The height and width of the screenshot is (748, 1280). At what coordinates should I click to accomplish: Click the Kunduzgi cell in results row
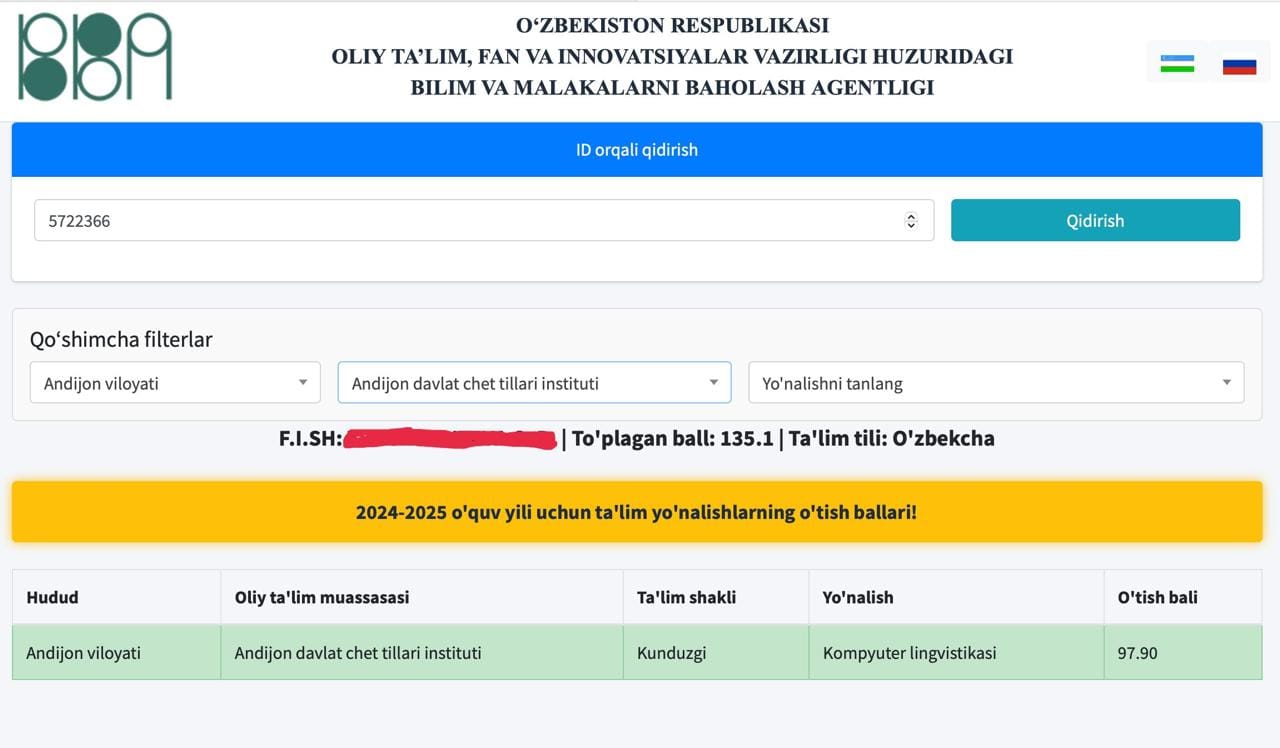[671, 653]
